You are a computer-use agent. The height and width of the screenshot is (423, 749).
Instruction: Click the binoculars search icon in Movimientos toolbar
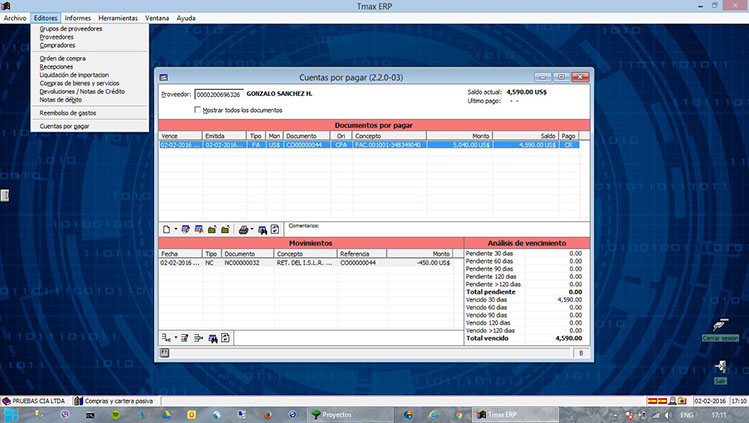(x=213, y=338)
